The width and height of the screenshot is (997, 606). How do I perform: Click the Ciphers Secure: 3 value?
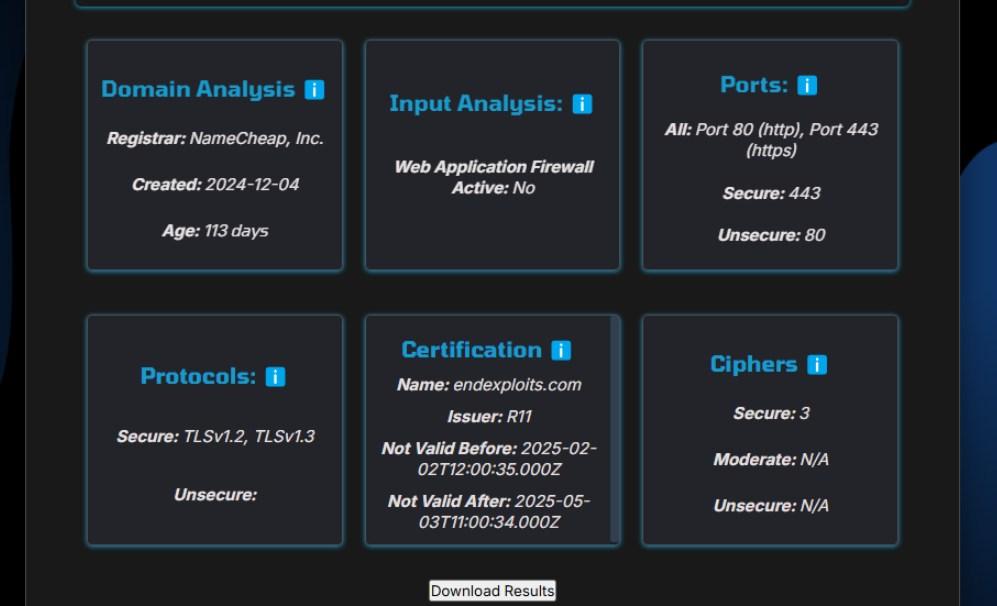click(x=771, y=413)
